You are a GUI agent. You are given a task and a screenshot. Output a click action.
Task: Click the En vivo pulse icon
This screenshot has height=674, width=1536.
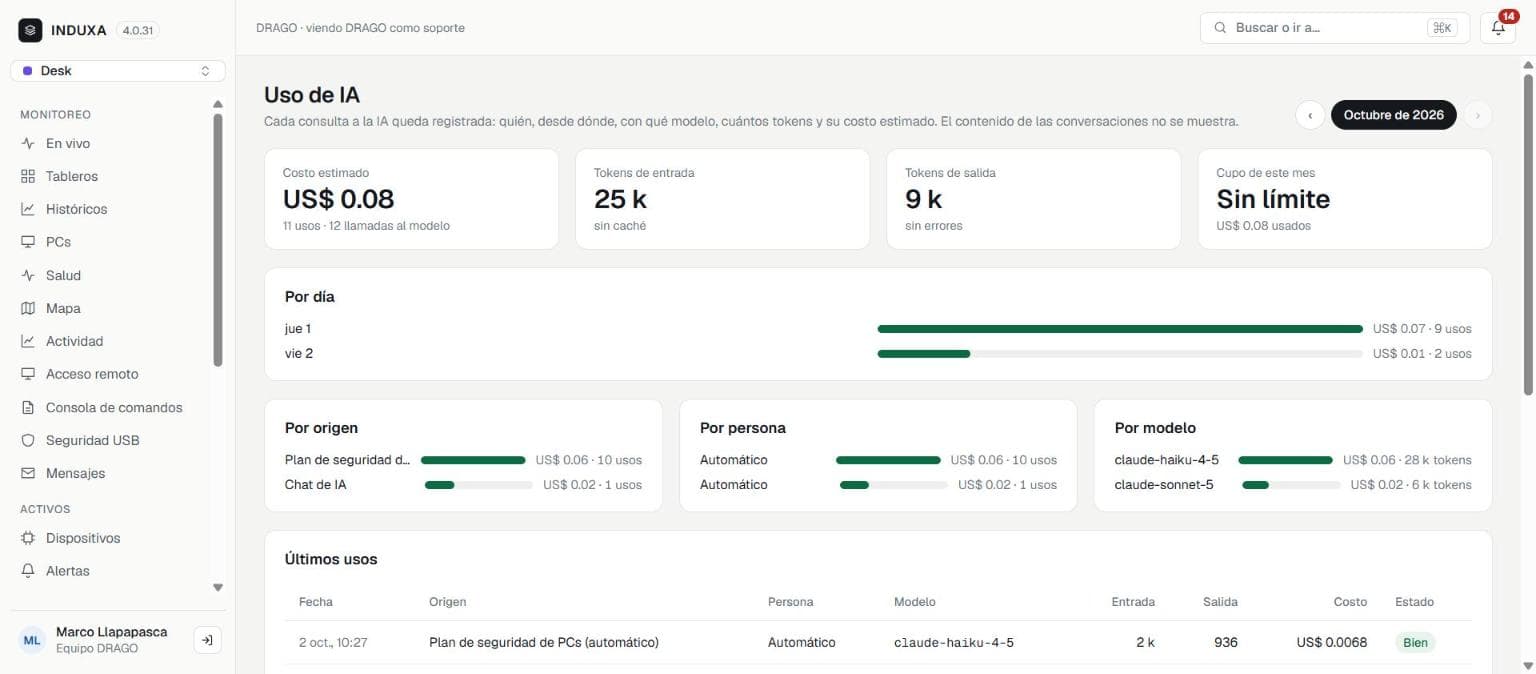click(x=28, y=144)
